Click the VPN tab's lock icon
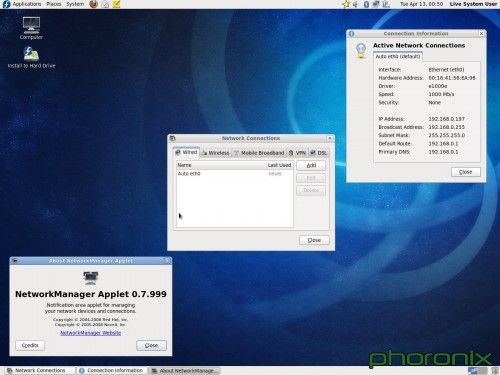The height and width of the screenshot is (375, 500). pos(291,153)
